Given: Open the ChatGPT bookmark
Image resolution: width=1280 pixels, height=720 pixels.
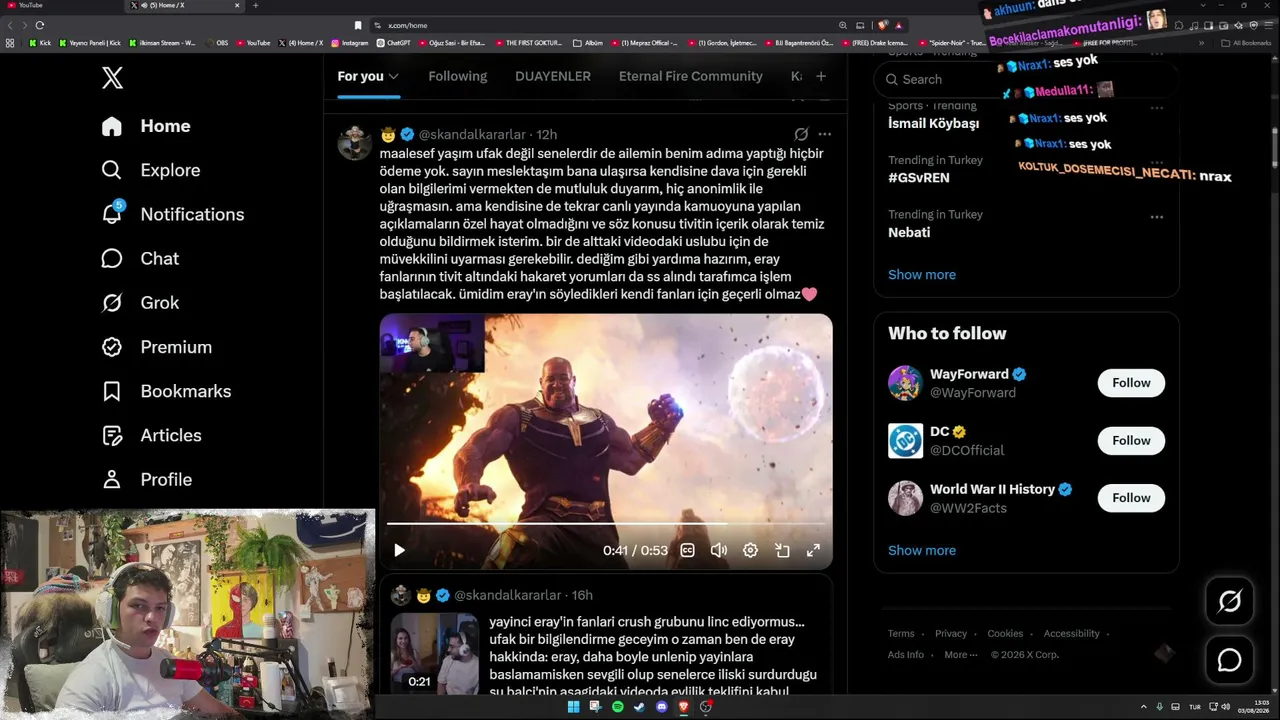Looking at the screenshot, I should [x=394, y=43].
